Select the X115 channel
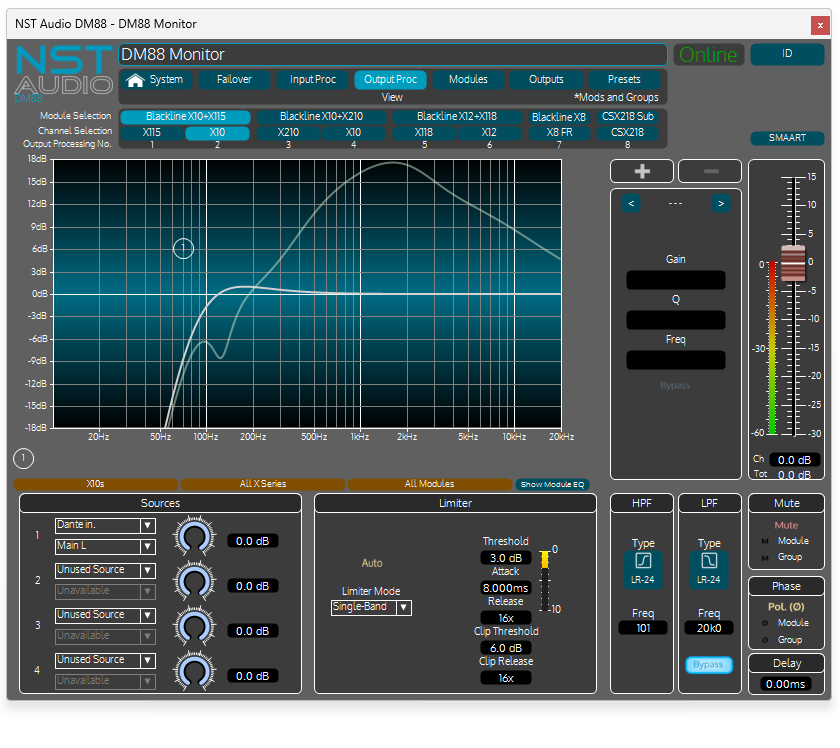 point(152,133)
